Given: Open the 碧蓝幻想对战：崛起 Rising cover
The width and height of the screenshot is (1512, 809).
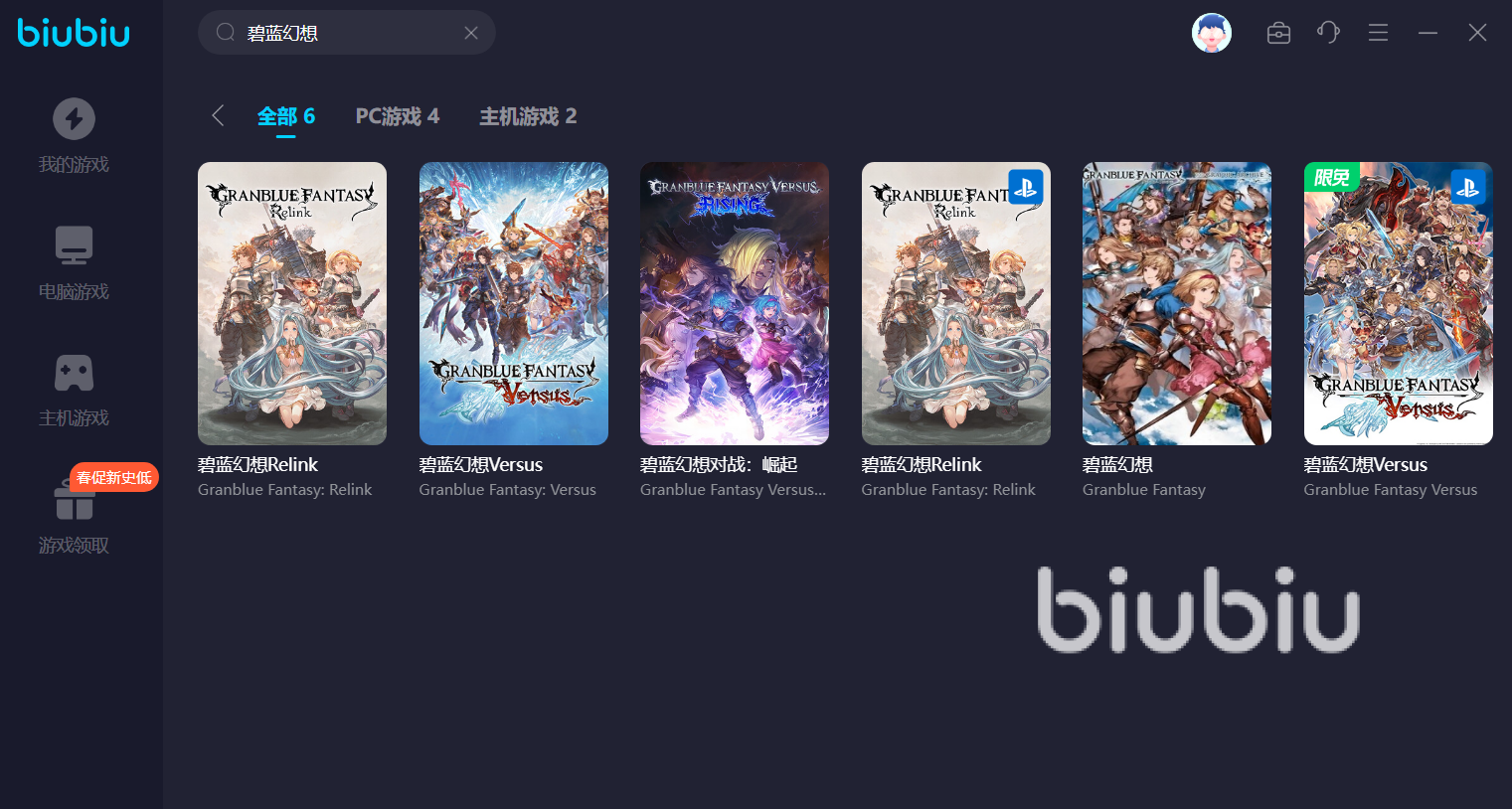Looking at the screenshot, I should click(x=735, y=303).
